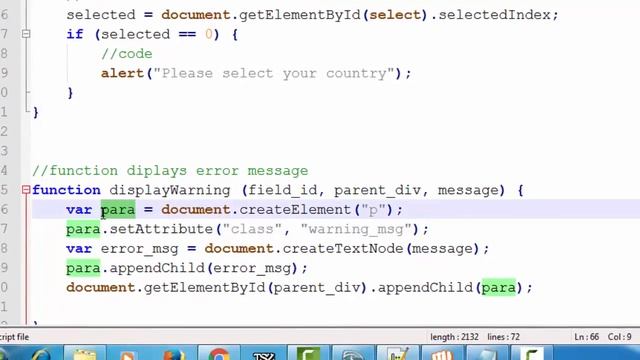Click the 'field_id' parameter
This screenshot has height=360, width=640.
point(282,190)
